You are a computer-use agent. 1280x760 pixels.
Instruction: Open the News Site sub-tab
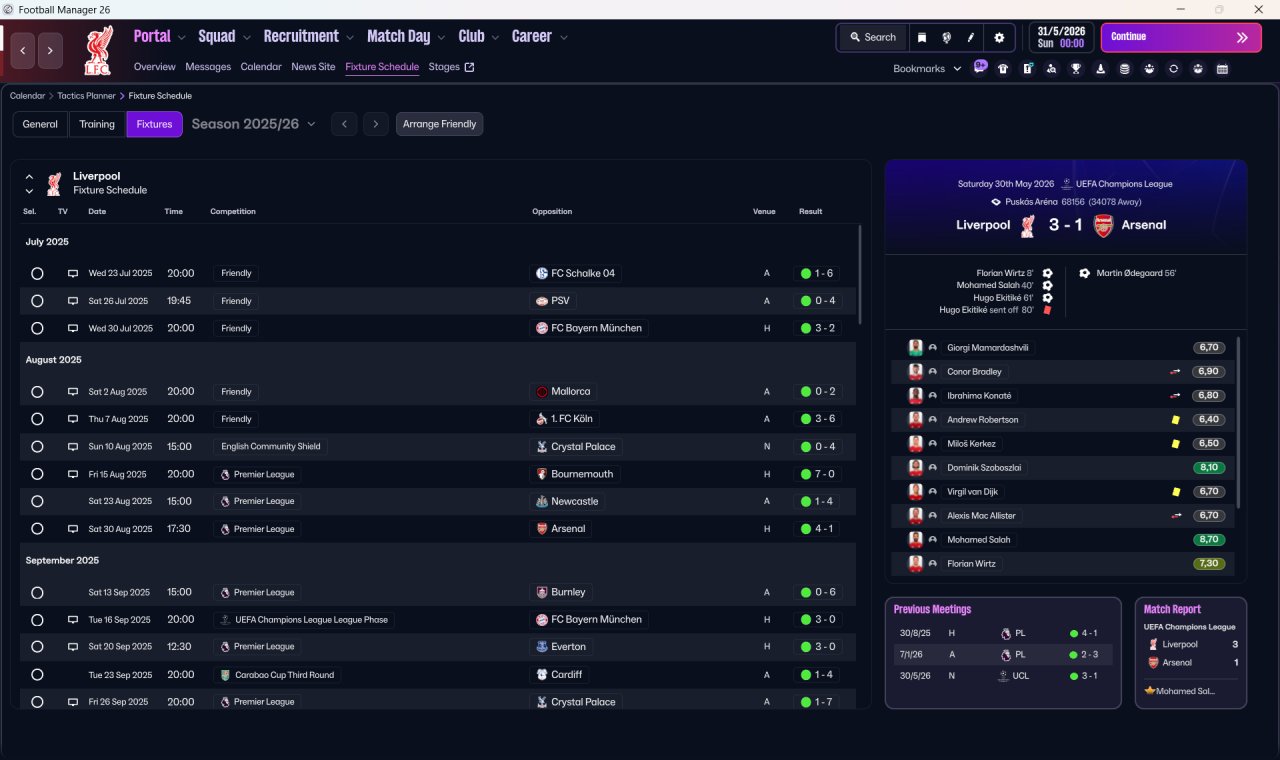[313, 67]
